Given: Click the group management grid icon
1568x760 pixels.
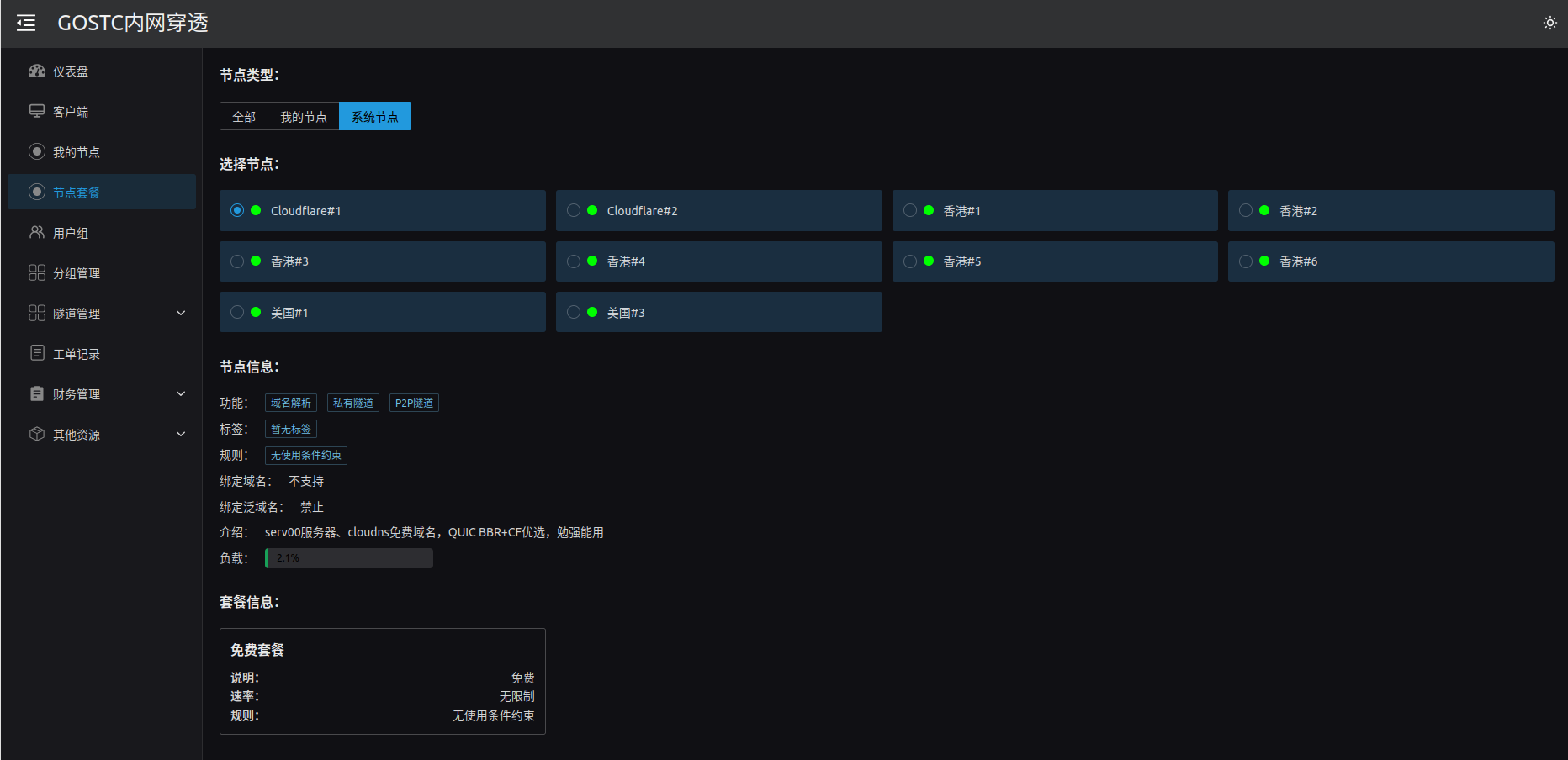Looking at the screenshot, I should click(37, 273).
